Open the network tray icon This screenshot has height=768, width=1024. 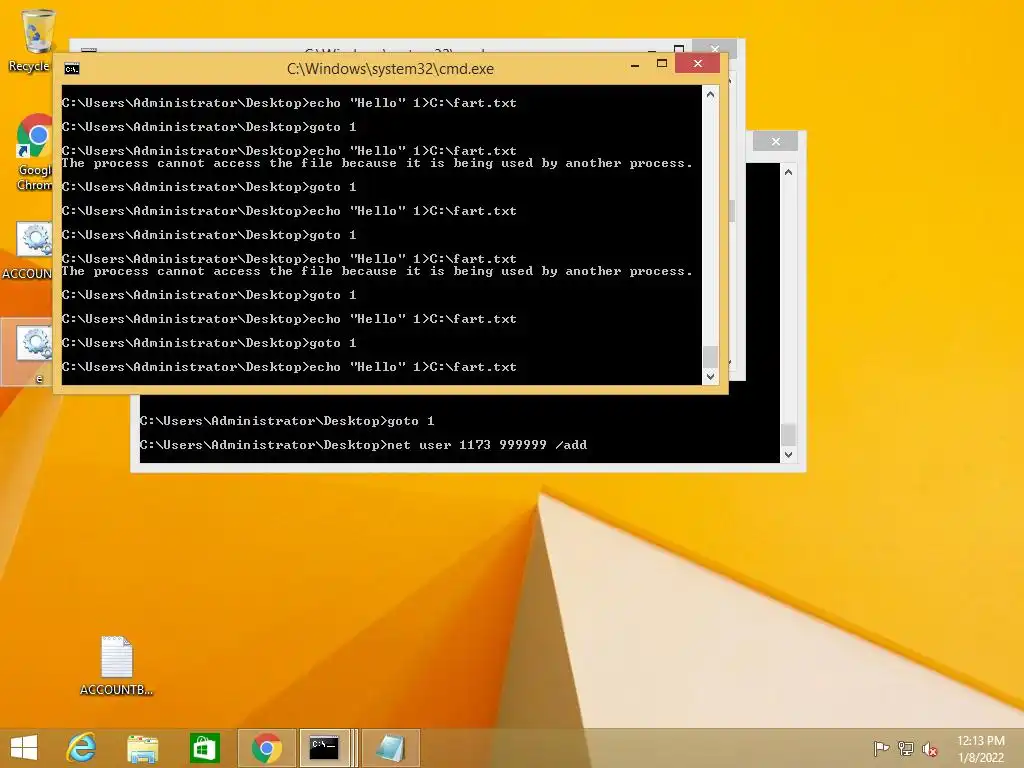point(906,748)
